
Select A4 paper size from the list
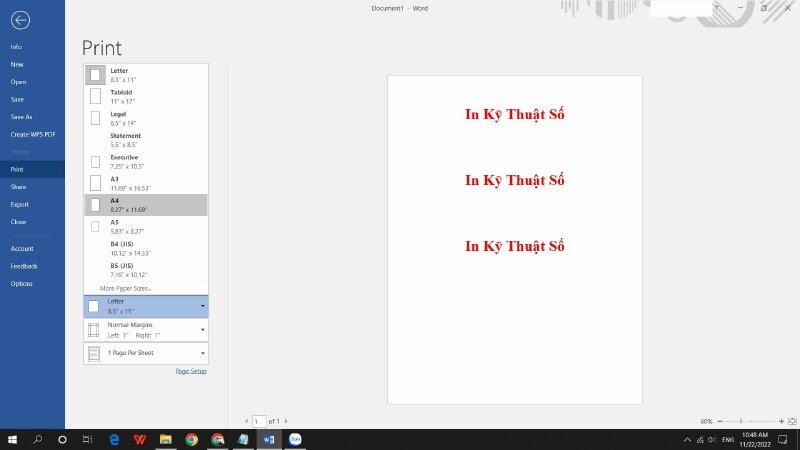pyautogui.click(x=146, y=204)
